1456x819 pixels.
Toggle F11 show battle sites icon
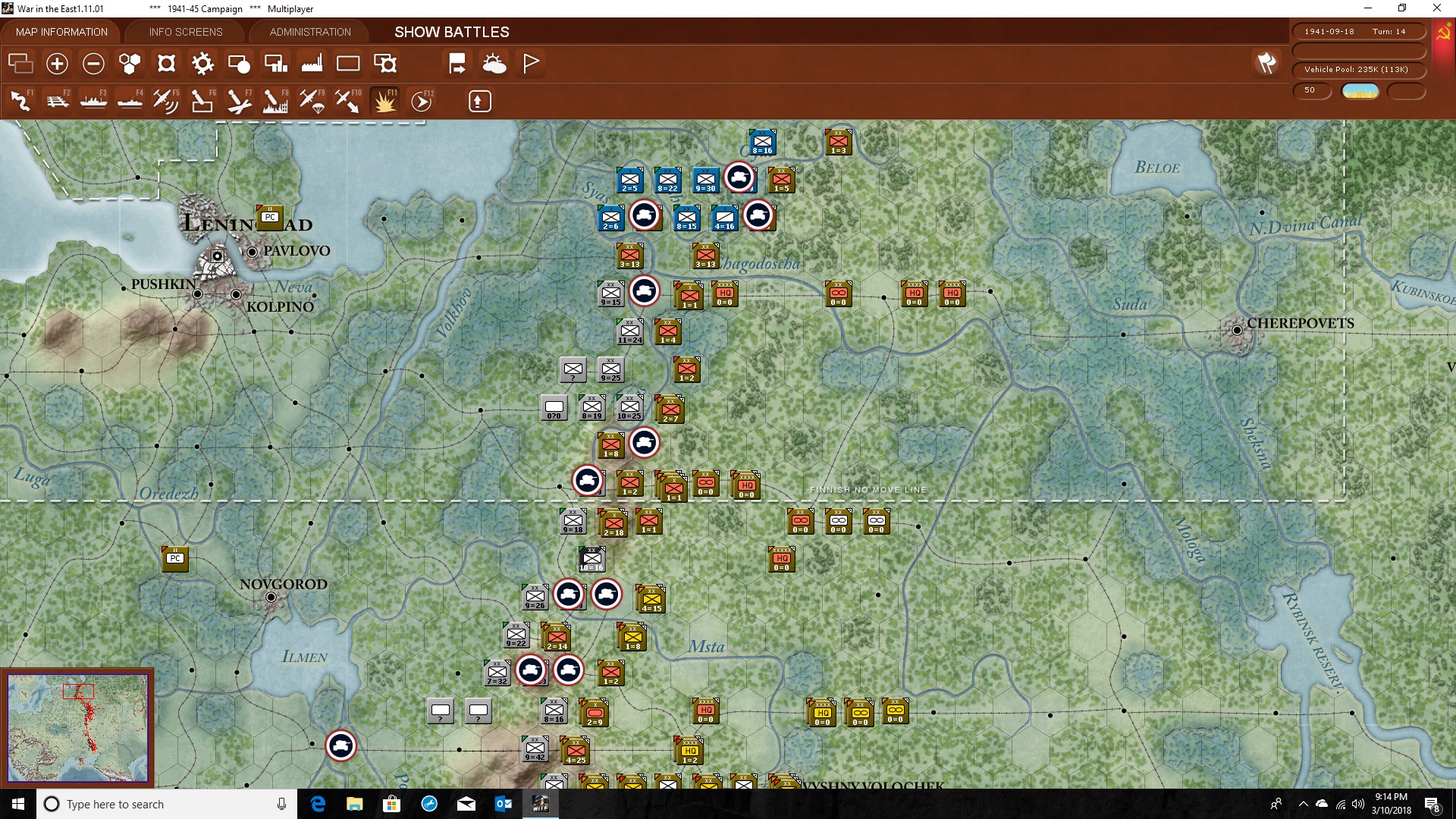[x=384, y=101]
